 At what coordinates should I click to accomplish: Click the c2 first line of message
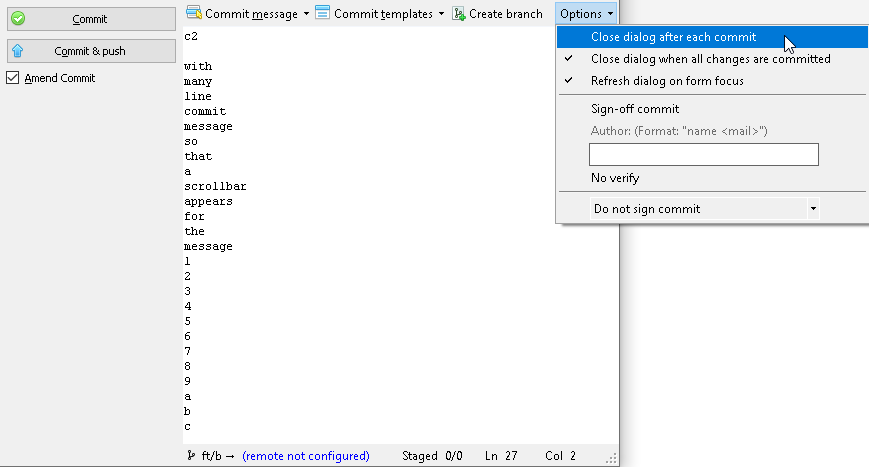click(191, 37)
